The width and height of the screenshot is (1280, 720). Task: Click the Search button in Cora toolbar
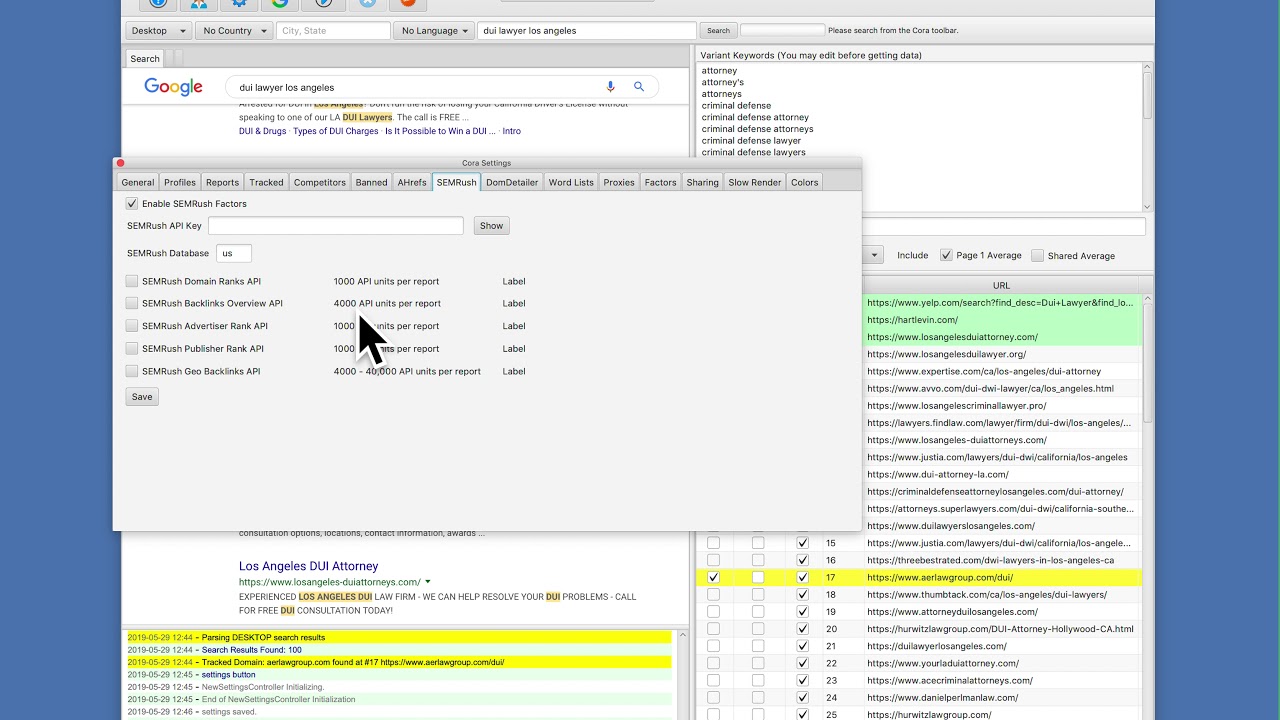[719, 31]
